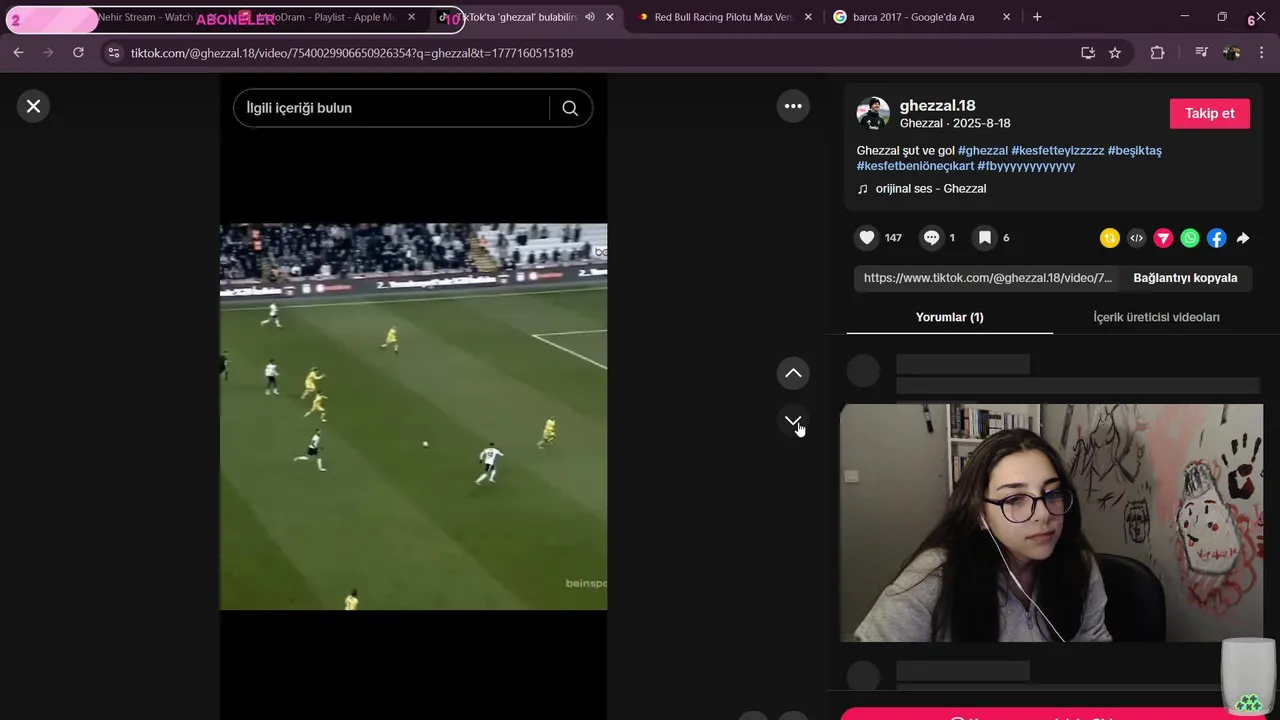Open the three-dots more options menu
The image size is (1280, 720).
coord(793,106)
